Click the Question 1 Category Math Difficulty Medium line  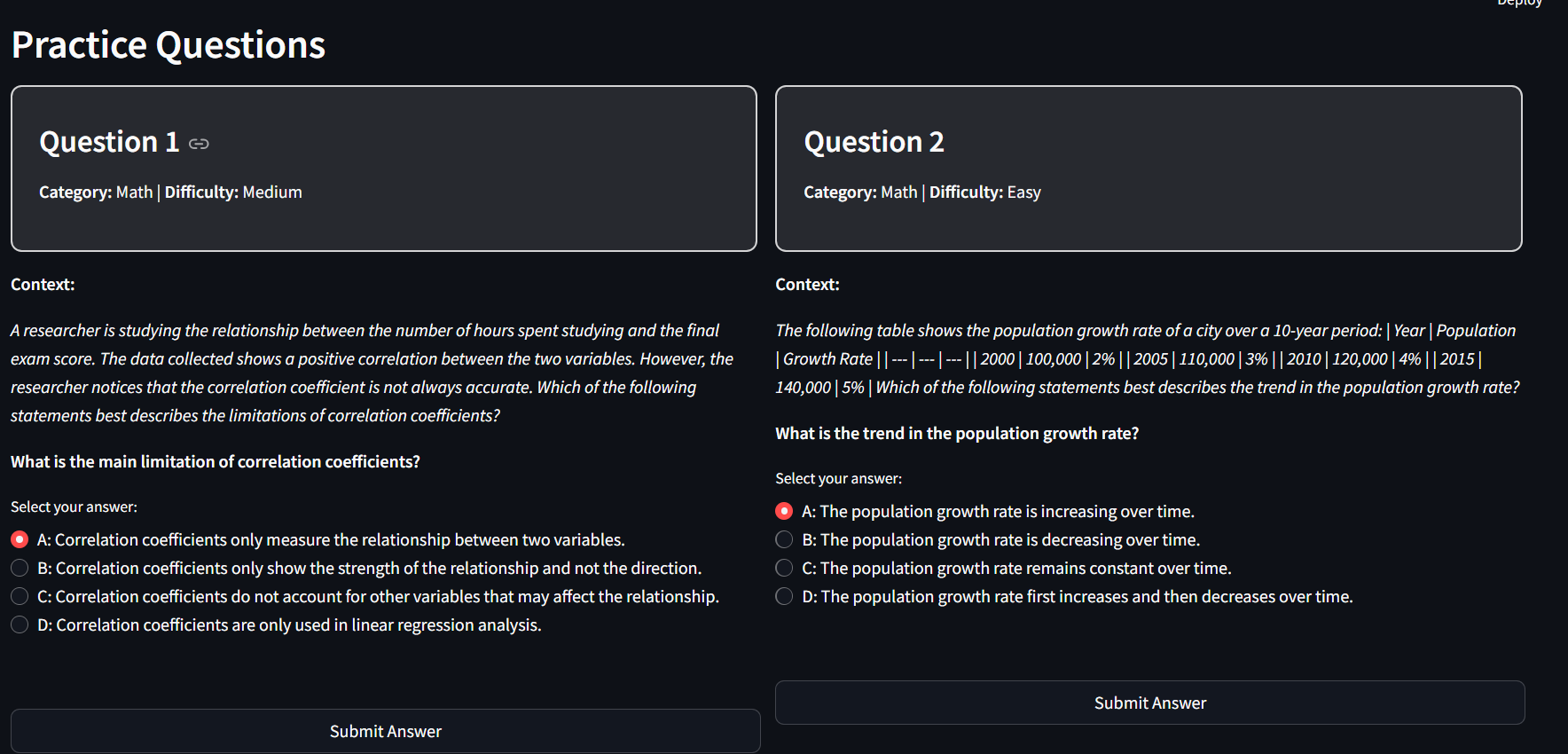[170, 192]
